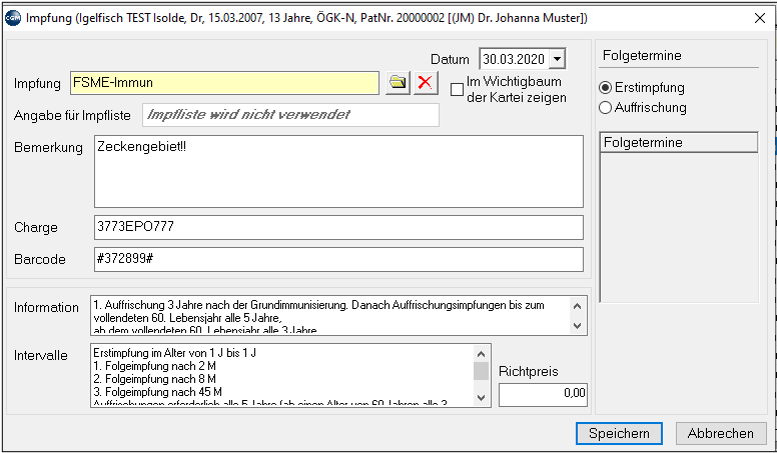Click the Intervalle scrollbar thumb
This screenshot has width=777, height=453.
(481, 371)
